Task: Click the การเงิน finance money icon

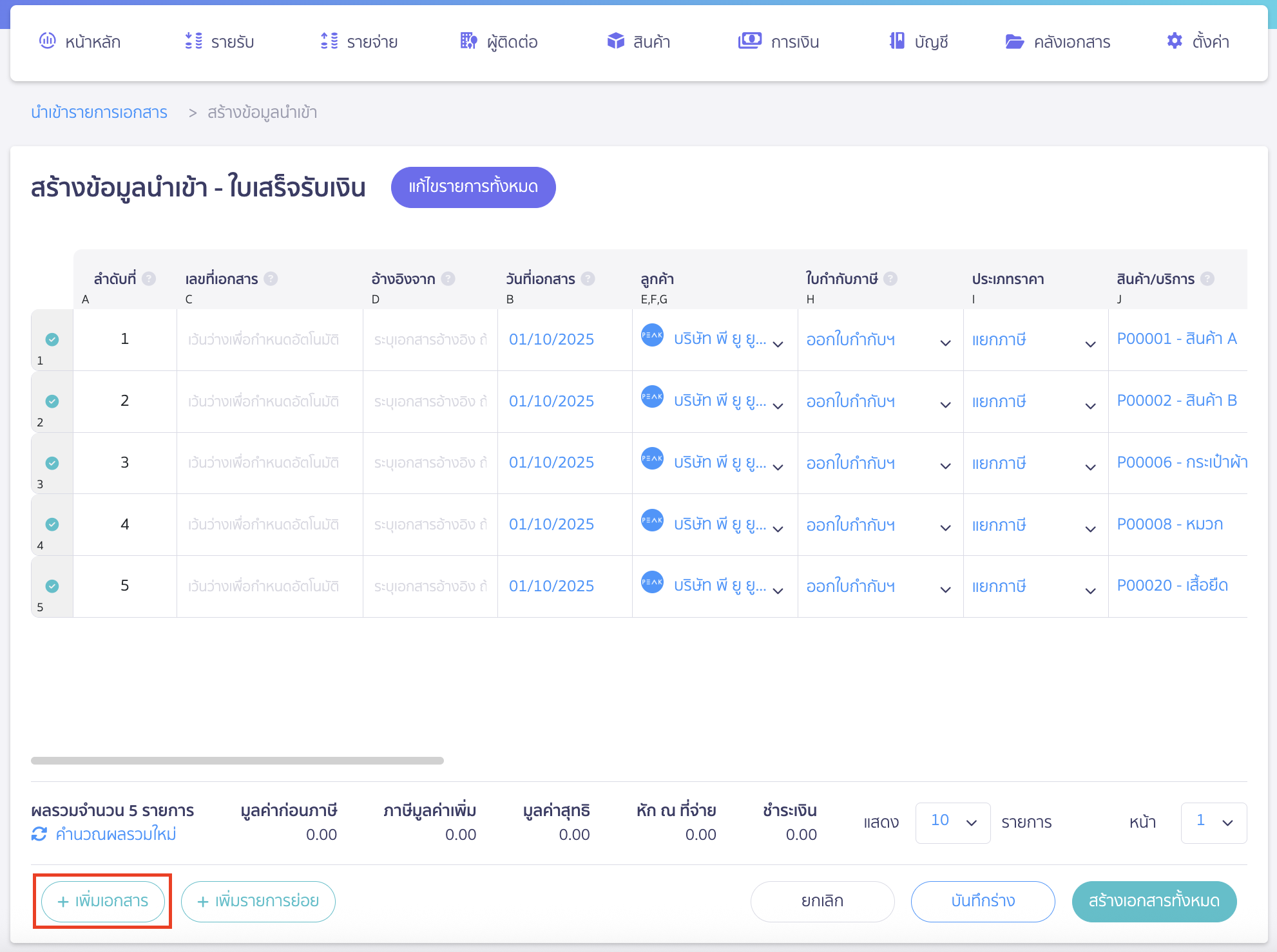Action: [x=749, y=41]
